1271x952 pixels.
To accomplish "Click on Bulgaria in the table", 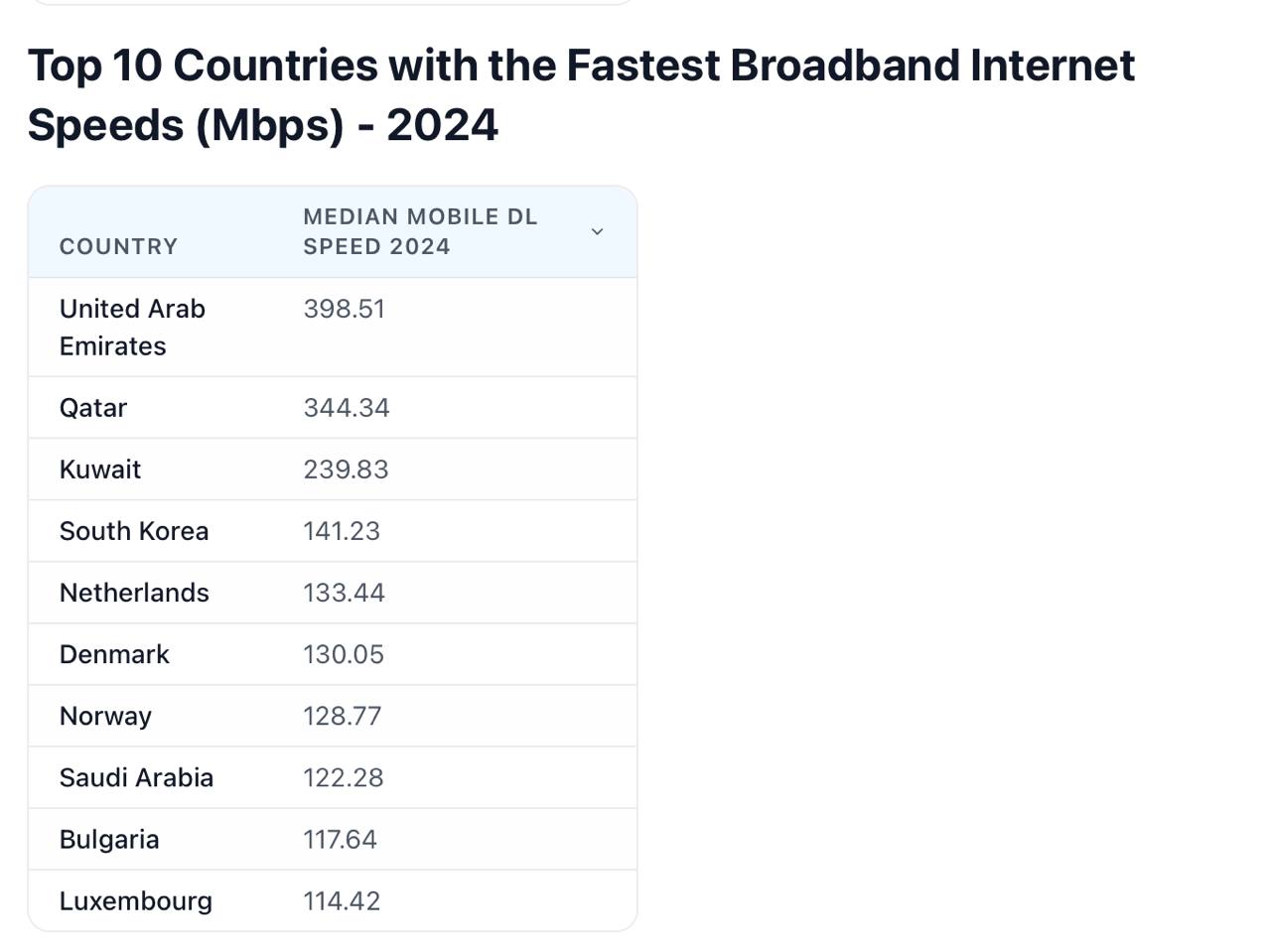I will (109, 839).
